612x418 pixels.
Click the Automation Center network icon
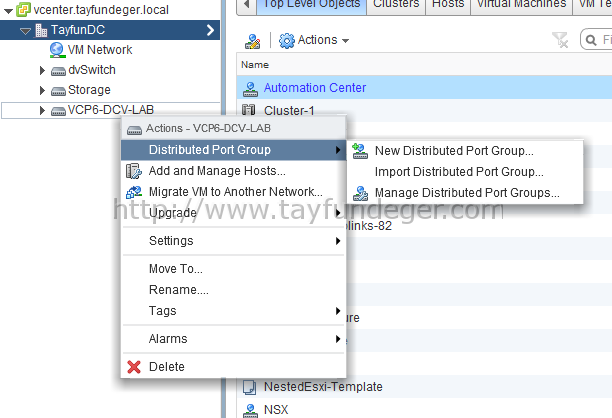pyautogui.click(x=250, y=89)
